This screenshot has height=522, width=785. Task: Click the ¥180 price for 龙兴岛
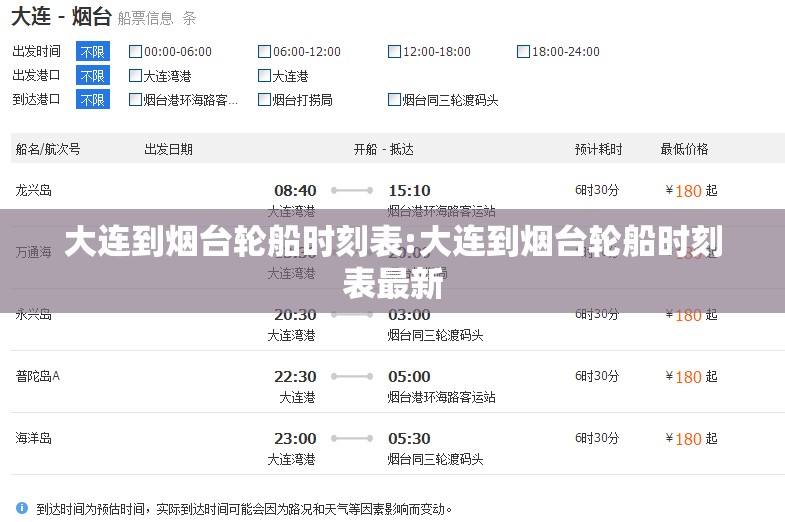click(x=683, y=191)
